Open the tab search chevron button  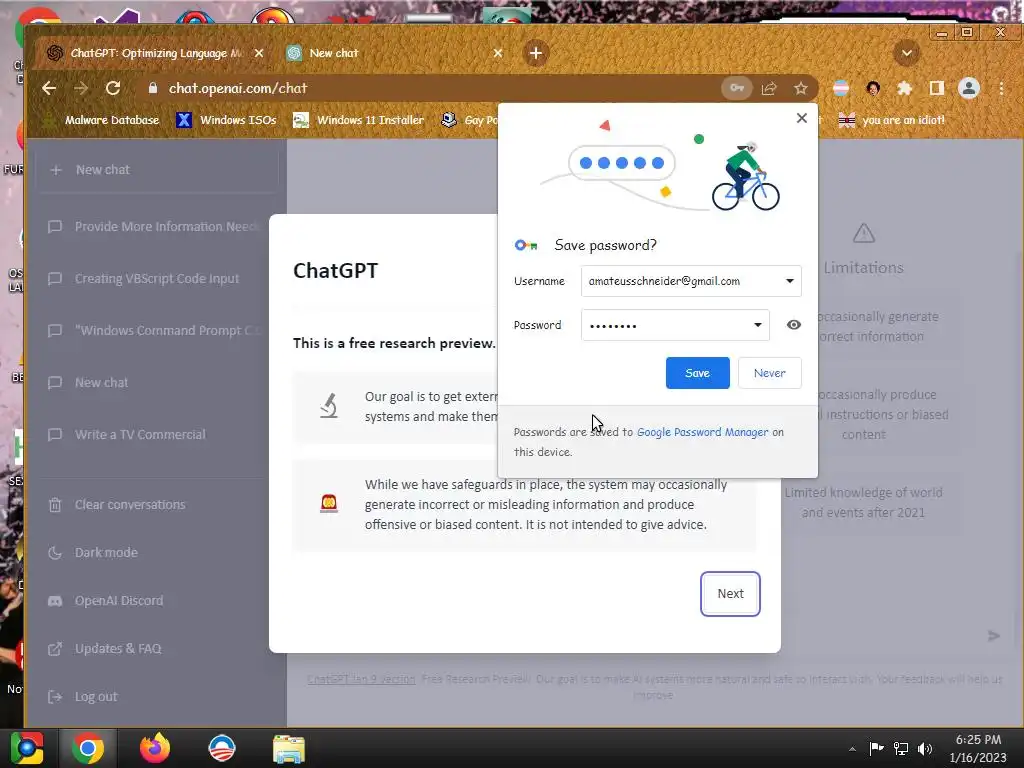[x=906, y=53]
